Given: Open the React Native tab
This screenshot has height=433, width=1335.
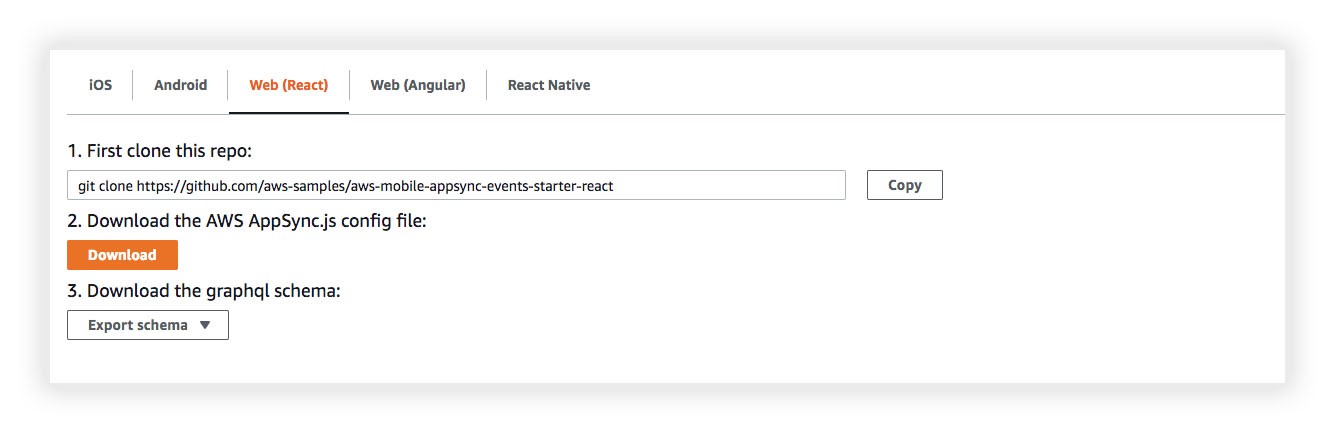Looking at the screenshot, I should pos(548,85).
